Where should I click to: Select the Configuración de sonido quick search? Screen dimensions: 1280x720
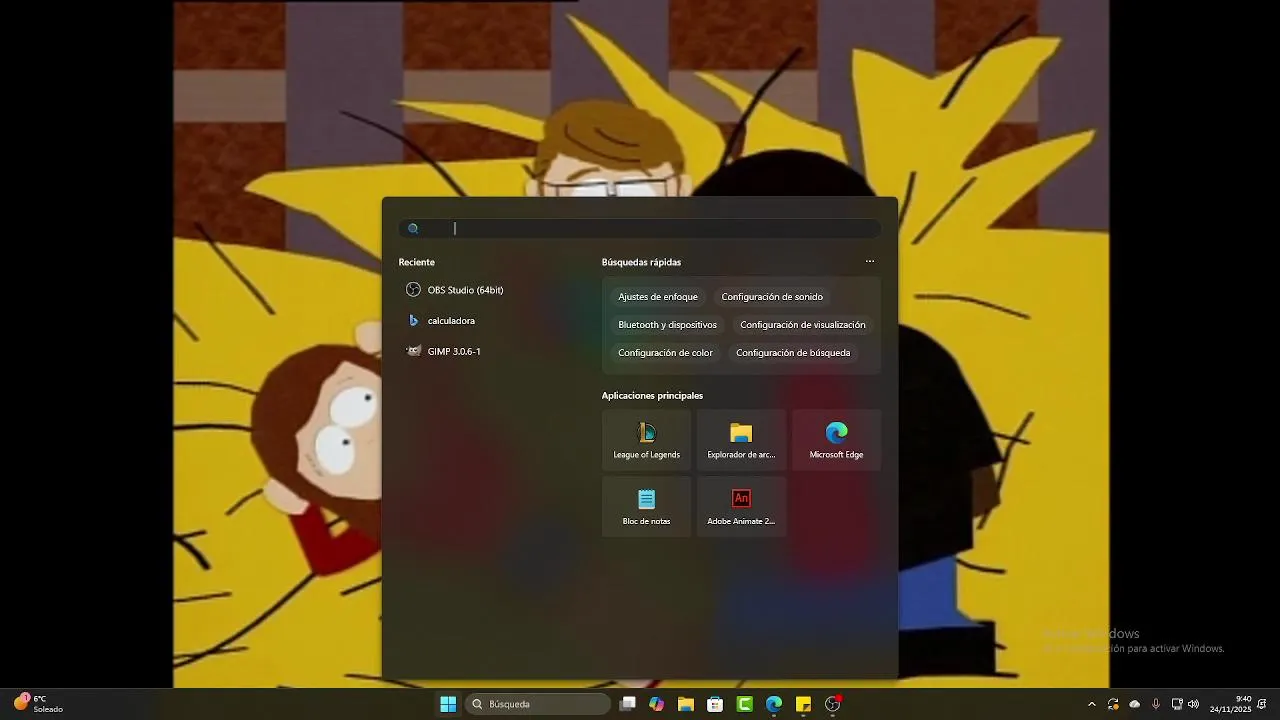point(772,297)
